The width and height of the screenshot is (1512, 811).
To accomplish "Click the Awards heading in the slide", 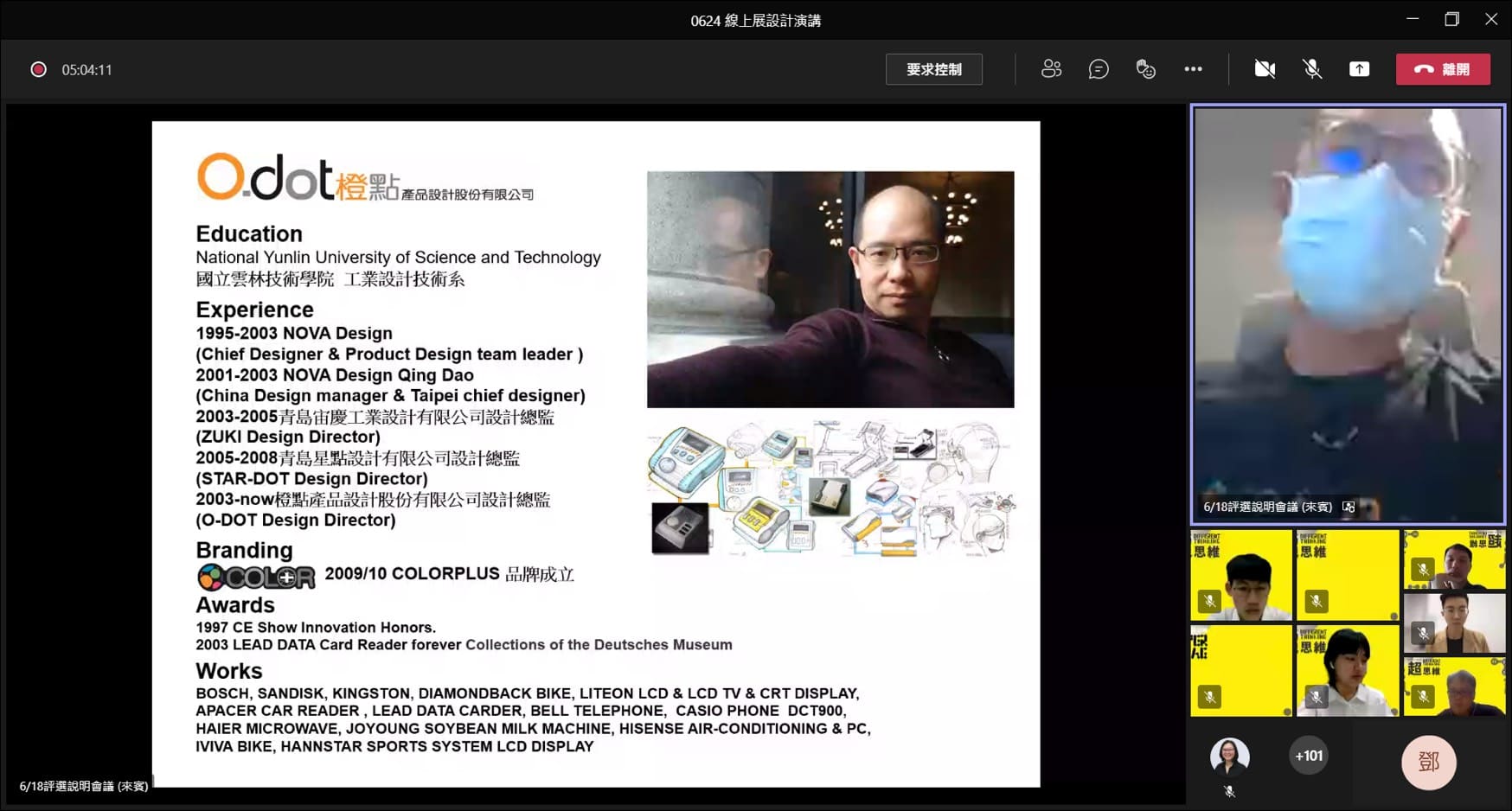I will click(235, 605).
